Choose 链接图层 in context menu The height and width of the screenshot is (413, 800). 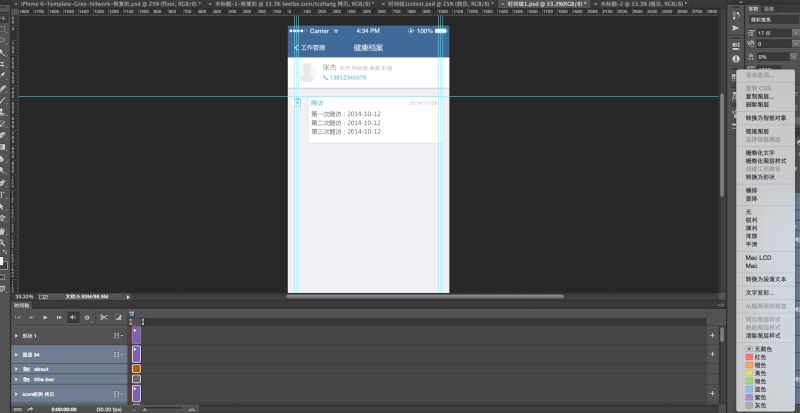pyautogui.click(x=757, y=131)
